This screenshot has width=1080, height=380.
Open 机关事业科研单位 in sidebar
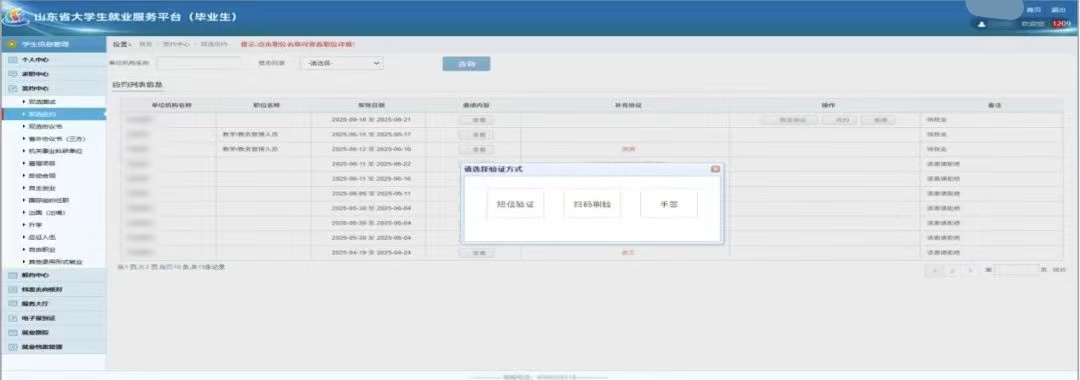[55, 151]
